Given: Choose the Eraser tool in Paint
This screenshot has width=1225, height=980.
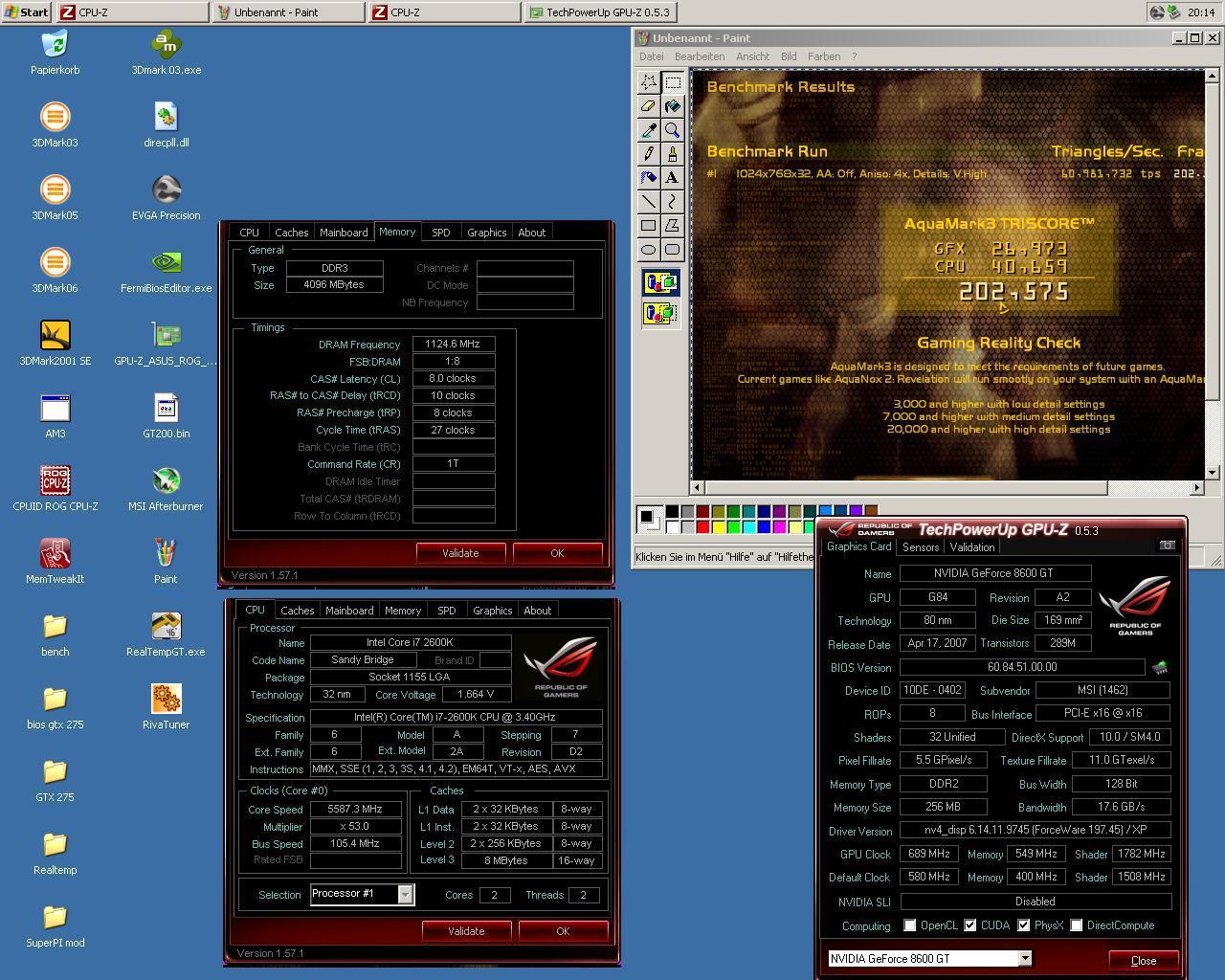Looking at the screenshot, I should point(649,106).
